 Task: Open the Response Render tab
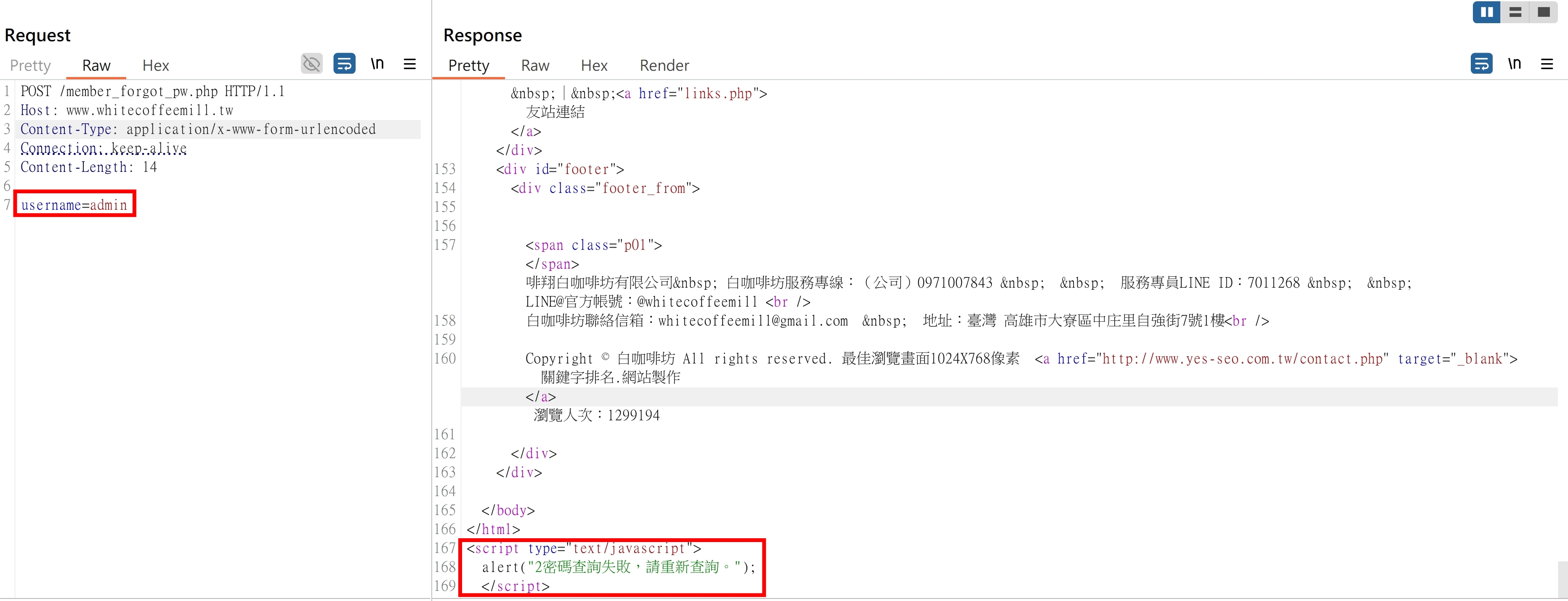(x=664, y=66)
